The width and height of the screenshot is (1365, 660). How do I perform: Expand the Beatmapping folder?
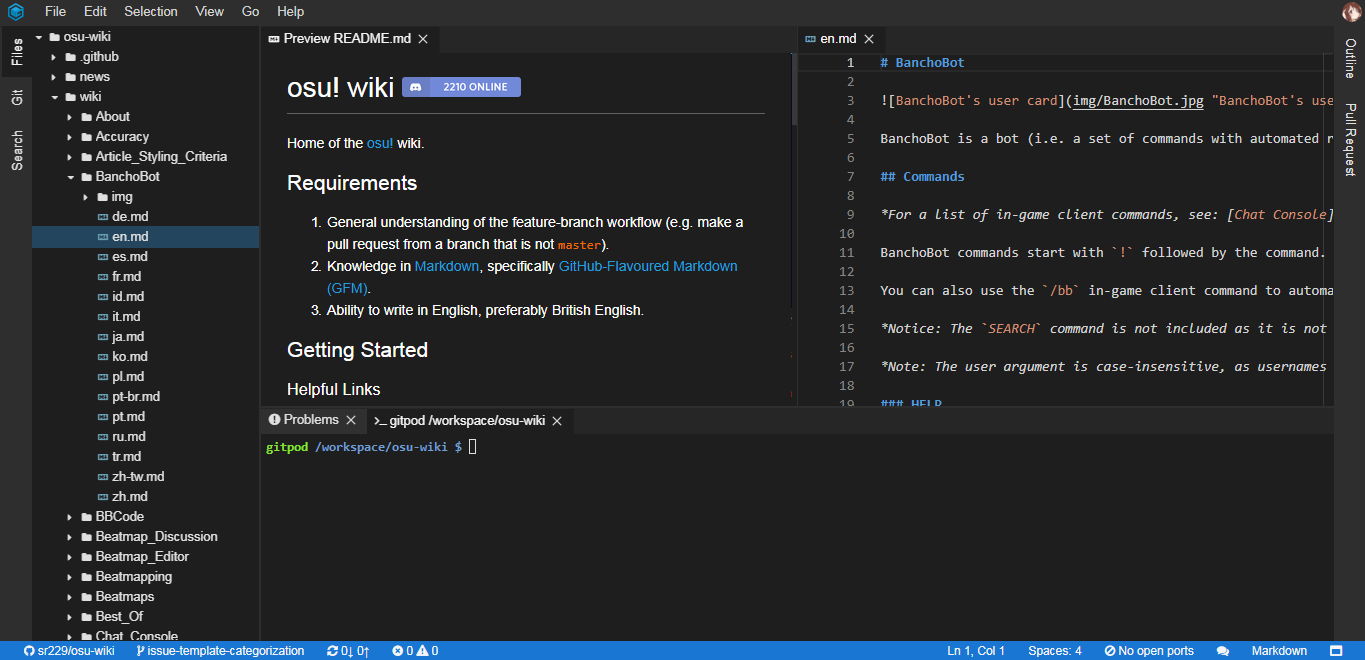pos(70,577)
